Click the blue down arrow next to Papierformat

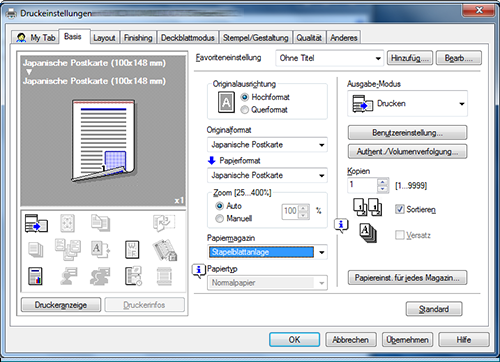tap(211, 161)
